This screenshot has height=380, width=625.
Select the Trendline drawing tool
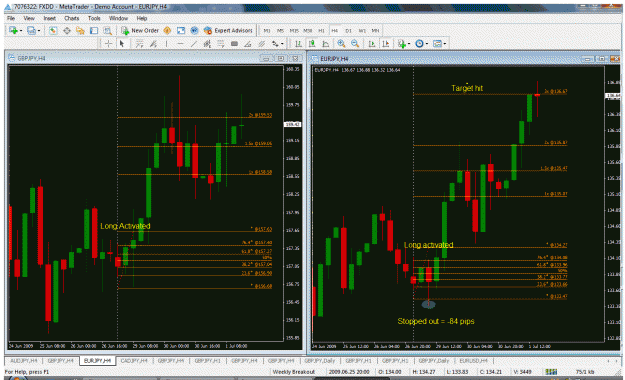click(x=194, y=44)
